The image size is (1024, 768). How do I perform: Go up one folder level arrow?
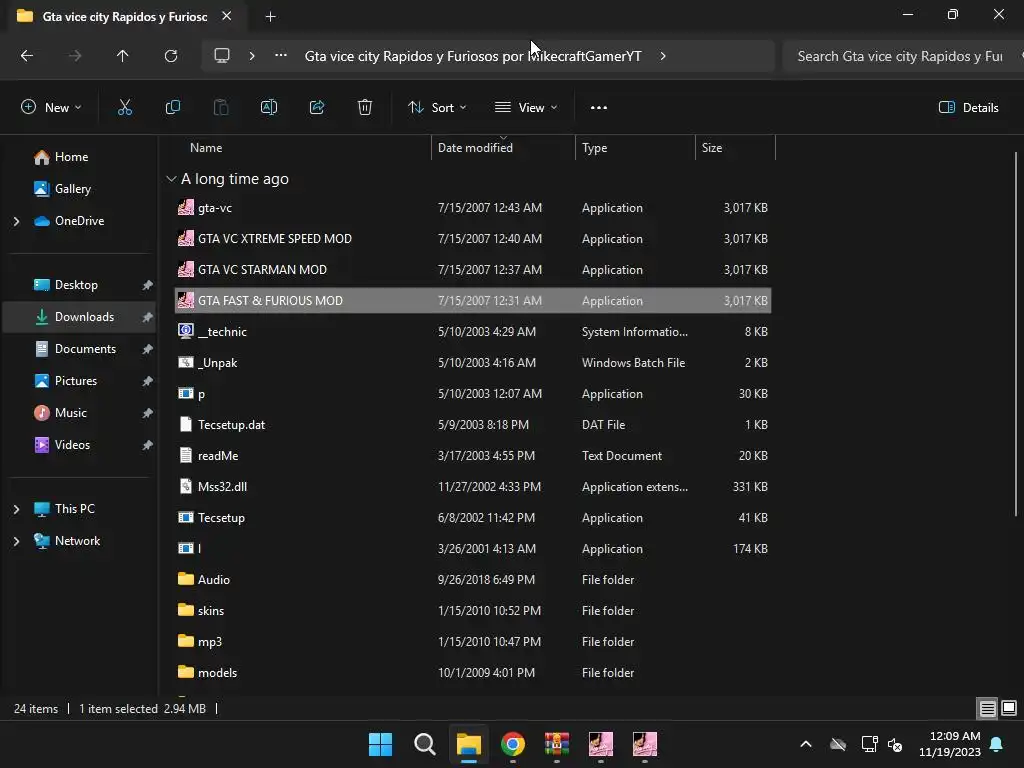(x=122, y=56)
